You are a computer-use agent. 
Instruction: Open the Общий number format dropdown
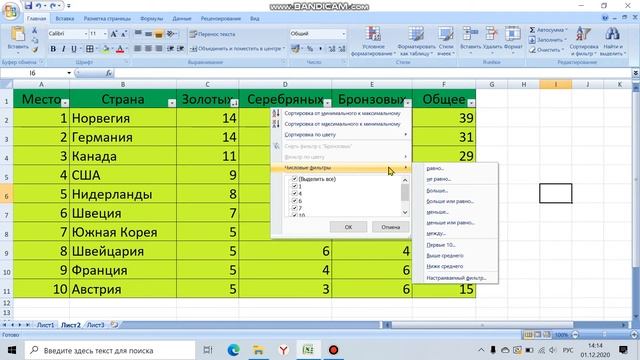(343, 34)
